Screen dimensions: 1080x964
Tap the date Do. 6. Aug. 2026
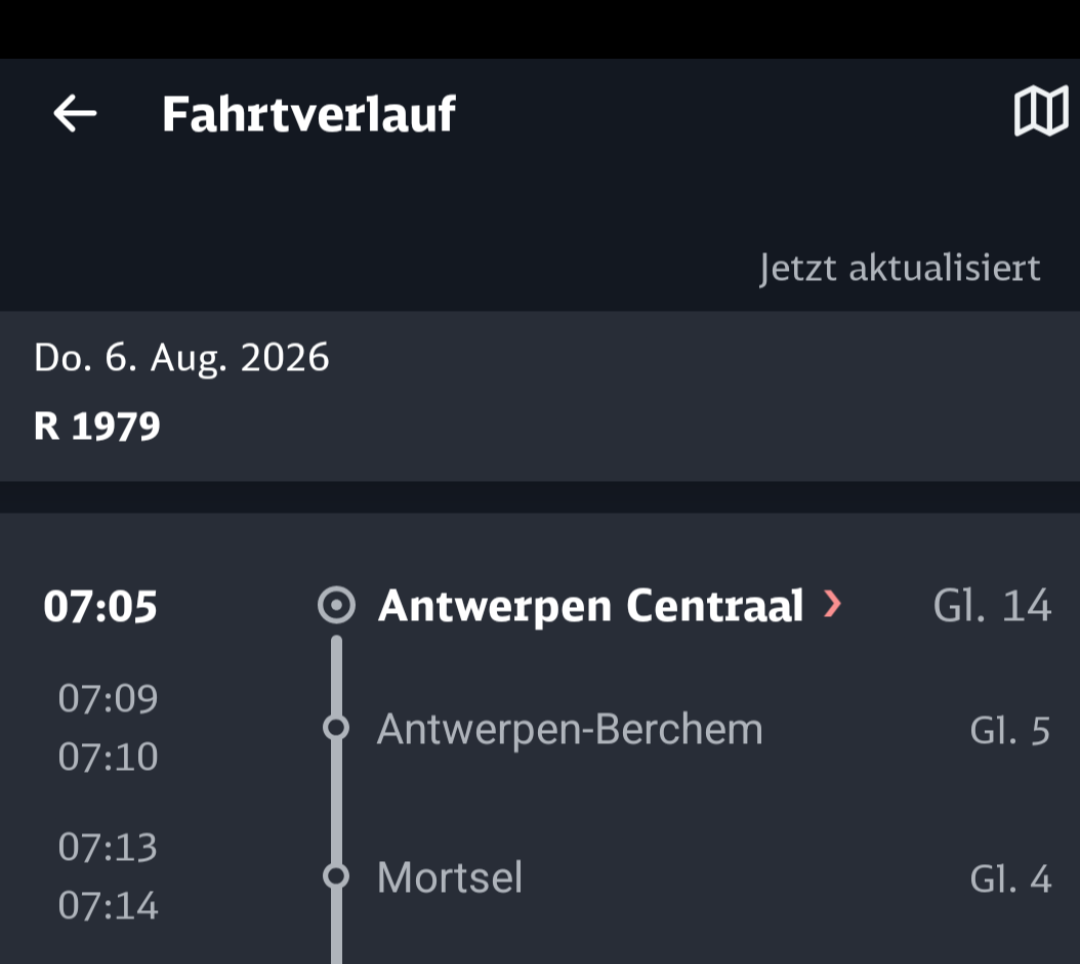[182, 358]
